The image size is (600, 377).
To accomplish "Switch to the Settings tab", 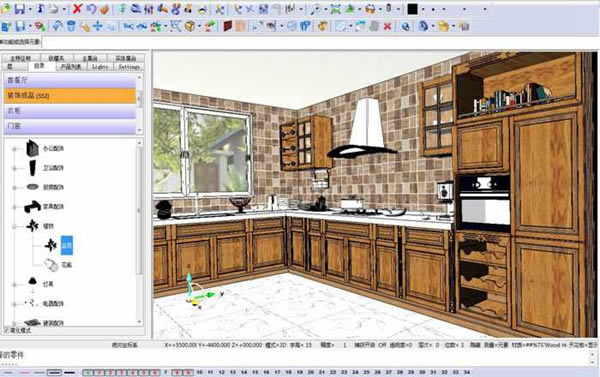I will 129,67.
